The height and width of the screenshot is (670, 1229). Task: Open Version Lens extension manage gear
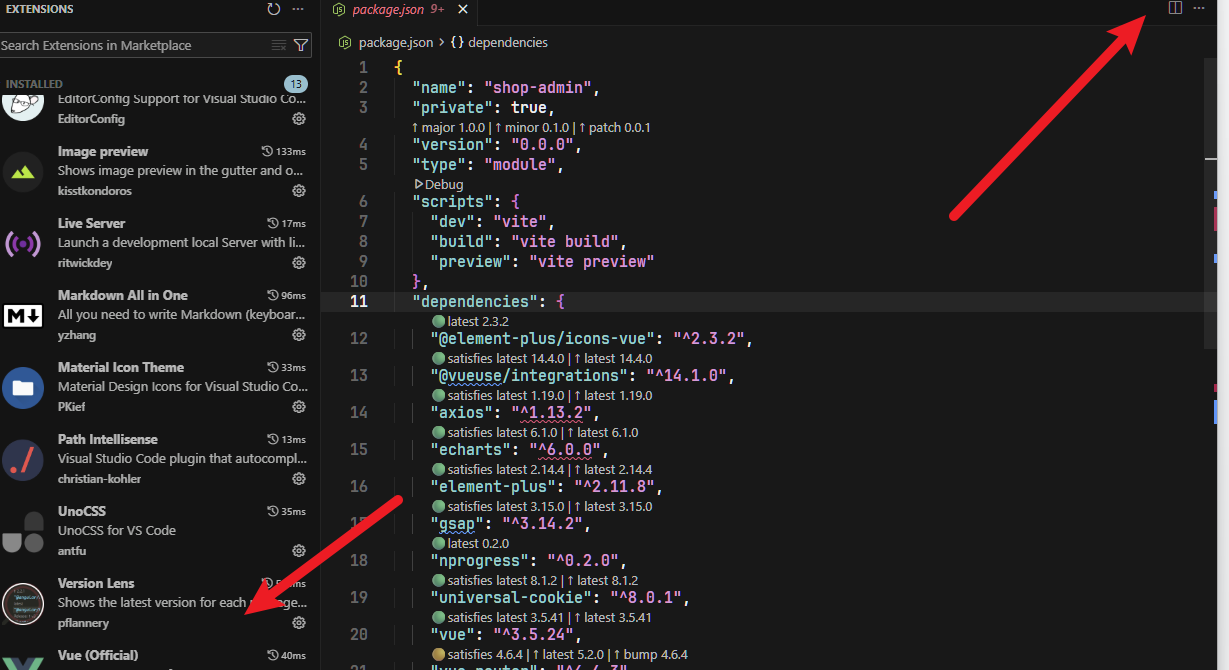[298, 623]
